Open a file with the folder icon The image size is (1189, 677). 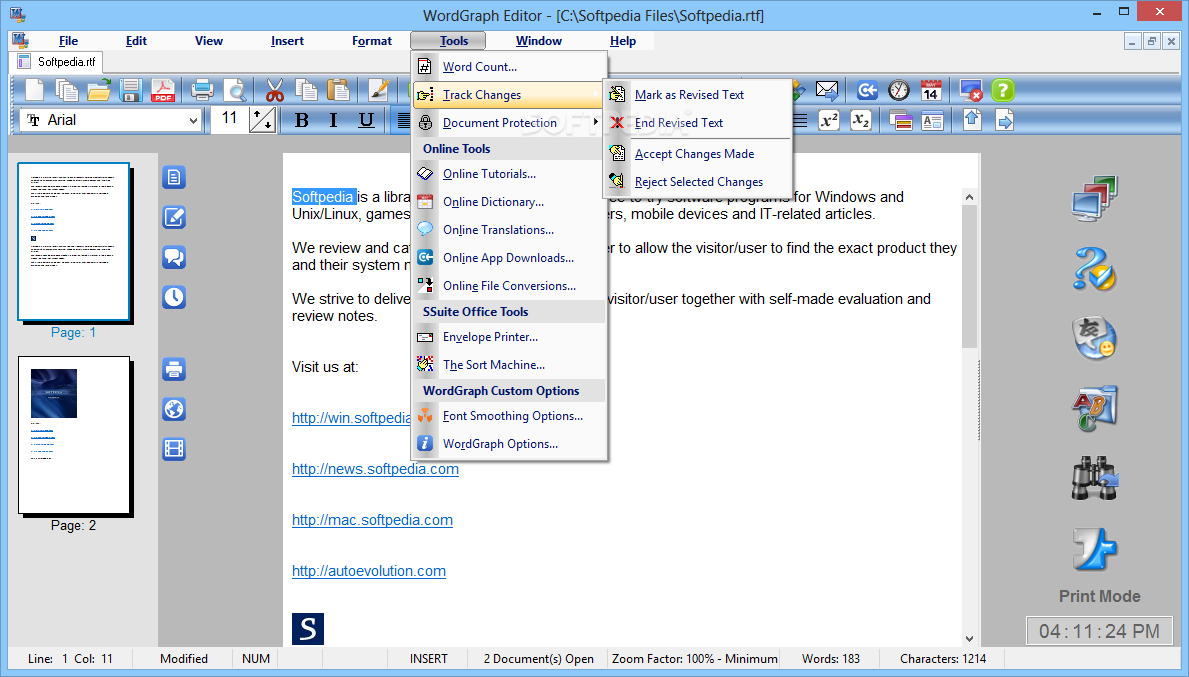pos(99,90)
